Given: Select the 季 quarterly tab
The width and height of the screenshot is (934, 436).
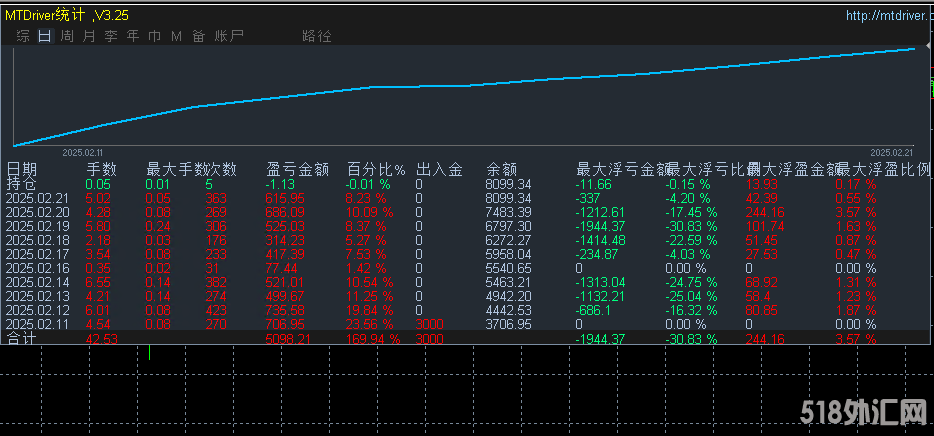Looking at the screenshot, I should 110,36.
